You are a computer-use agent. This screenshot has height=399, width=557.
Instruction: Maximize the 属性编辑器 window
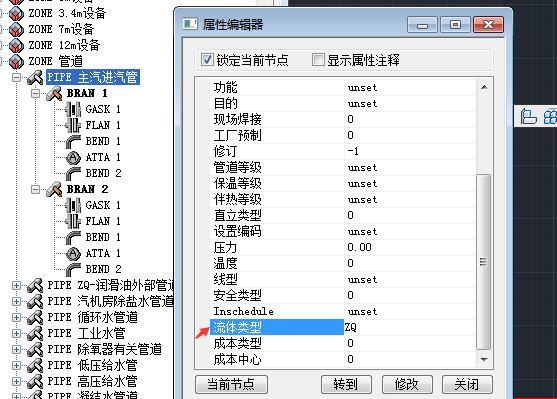455,25
